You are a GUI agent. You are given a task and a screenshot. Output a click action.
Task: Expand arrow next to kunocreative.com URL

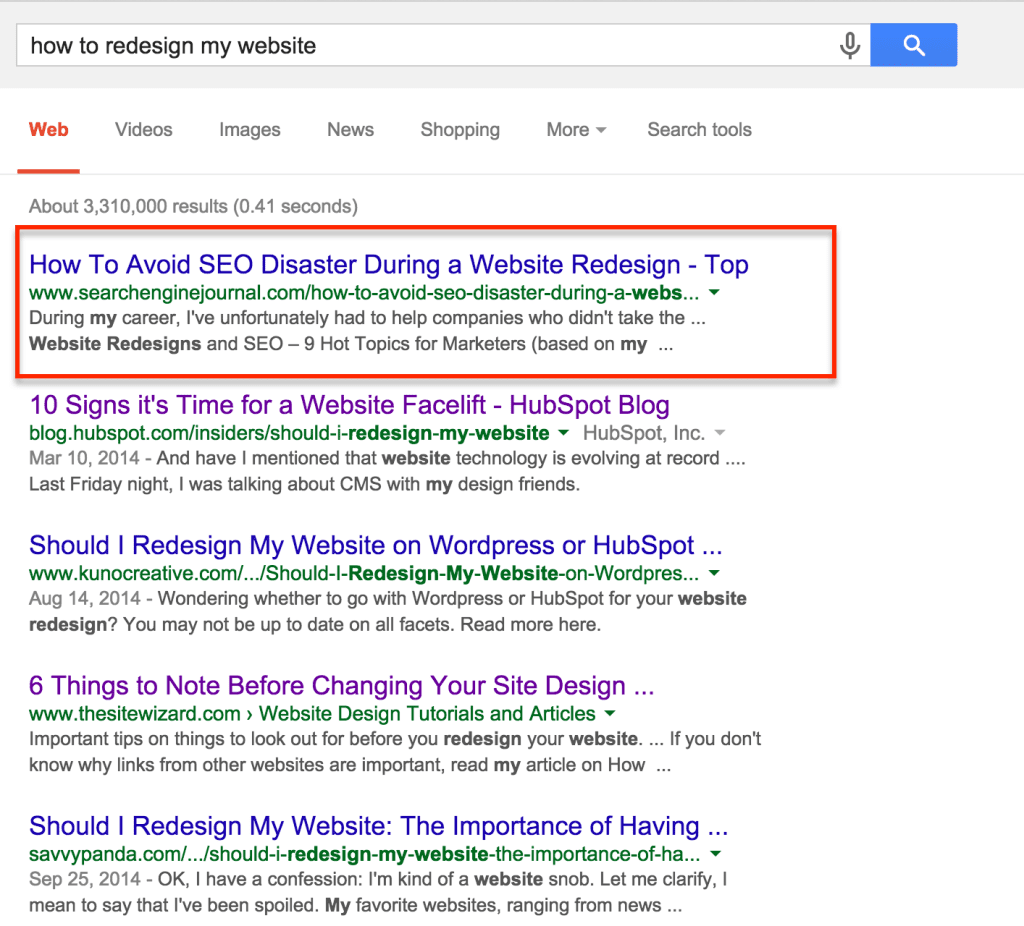pos(714,573)
